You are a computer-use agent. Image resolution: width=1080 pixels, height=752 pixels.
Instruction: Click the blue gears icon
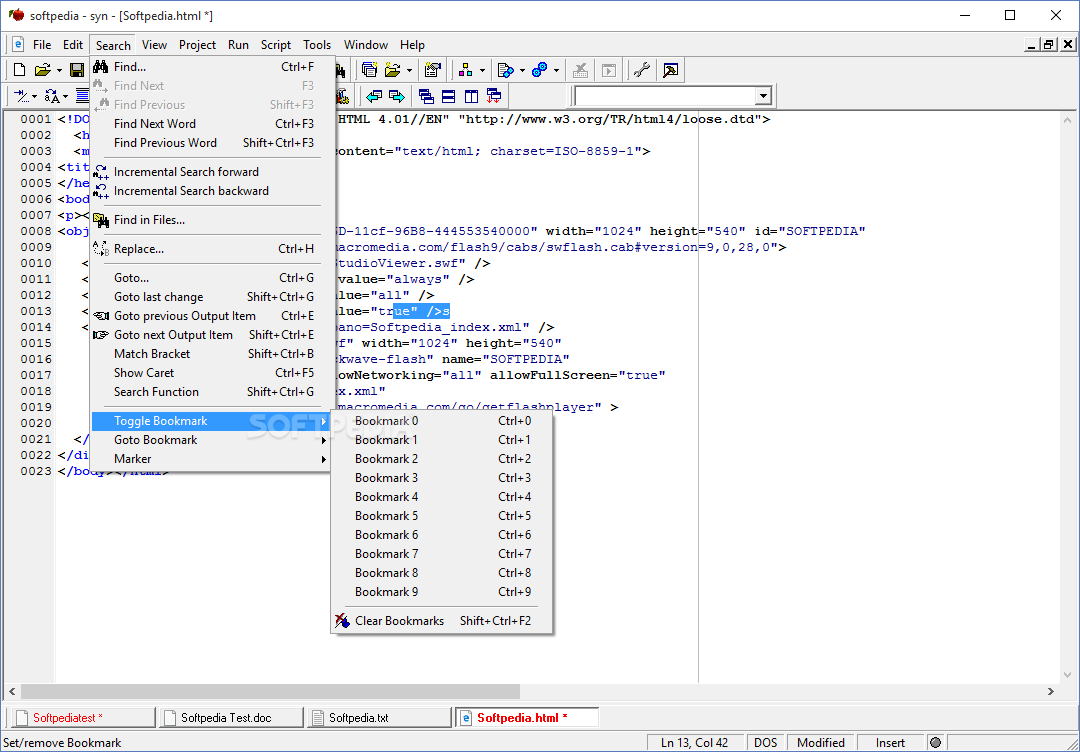point(540,70)
